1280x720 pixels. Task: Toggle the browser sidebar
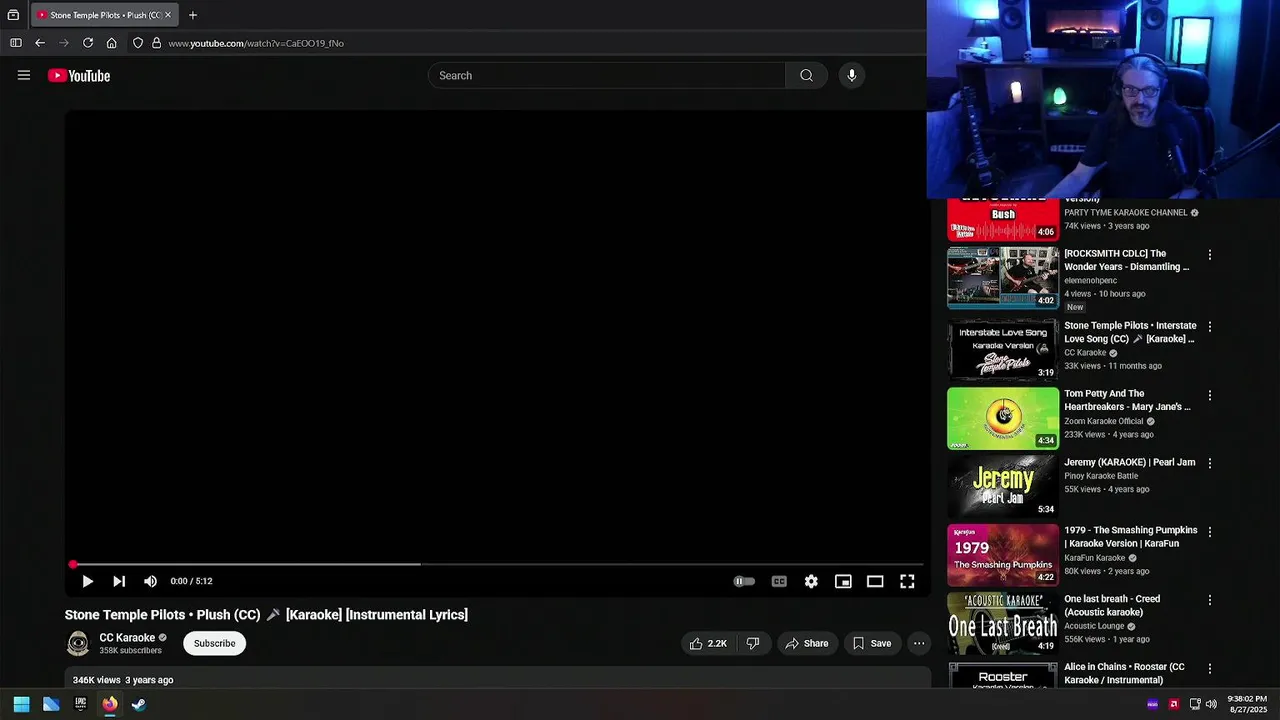[16, 43]
